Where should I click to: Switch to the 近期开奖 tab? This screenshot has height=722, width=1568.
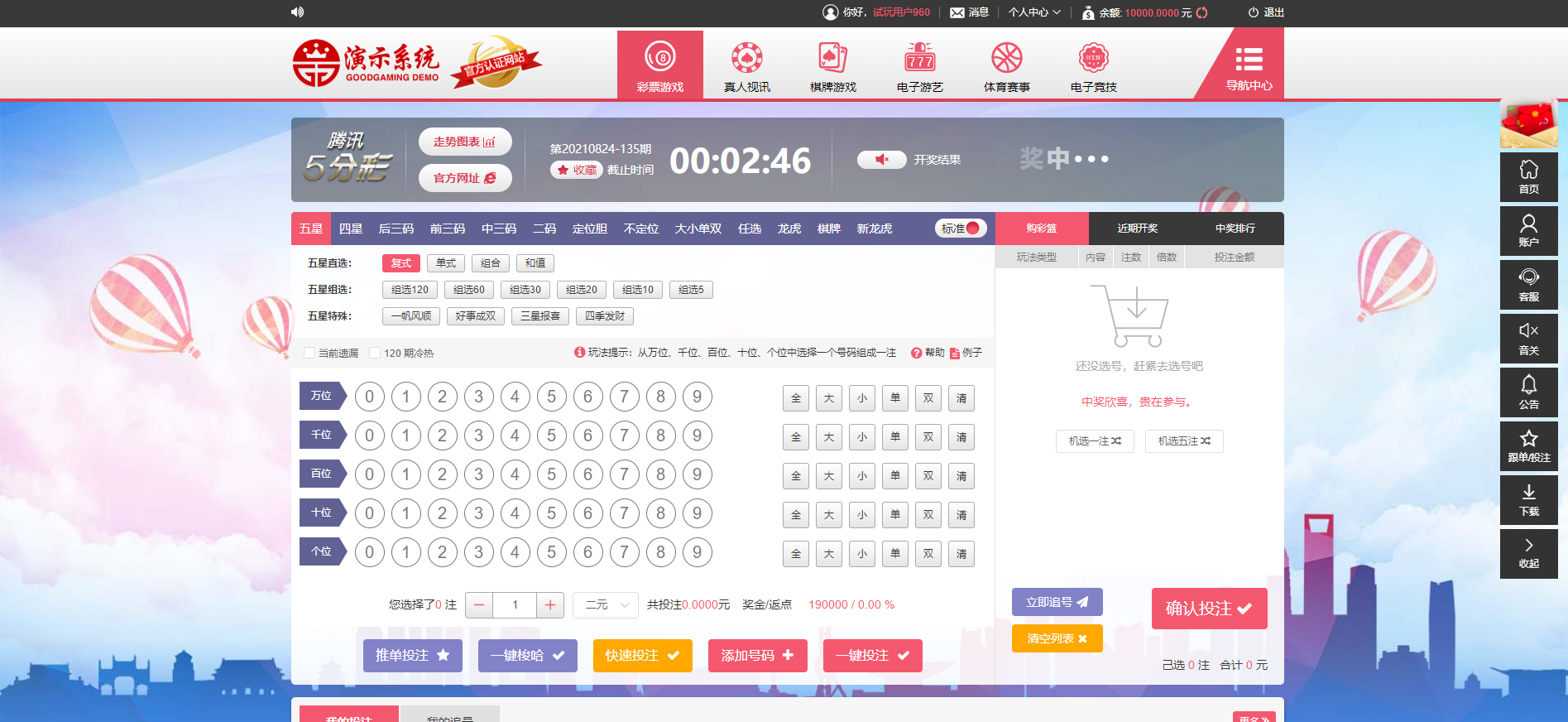pyautogui.click(x=1137, y=229)
